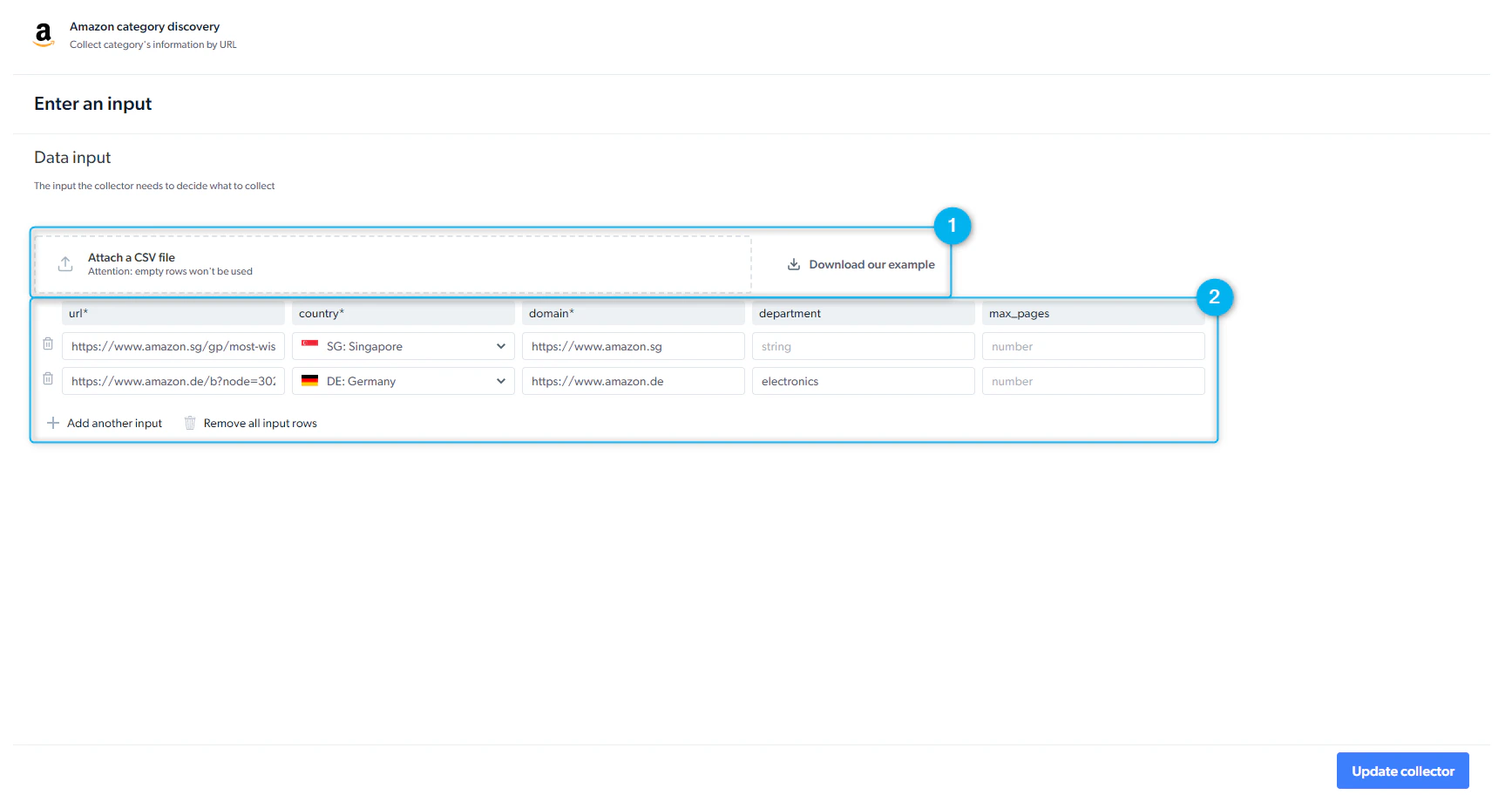
Task: Click the Germany flag icon
Action: coord(309,380)
